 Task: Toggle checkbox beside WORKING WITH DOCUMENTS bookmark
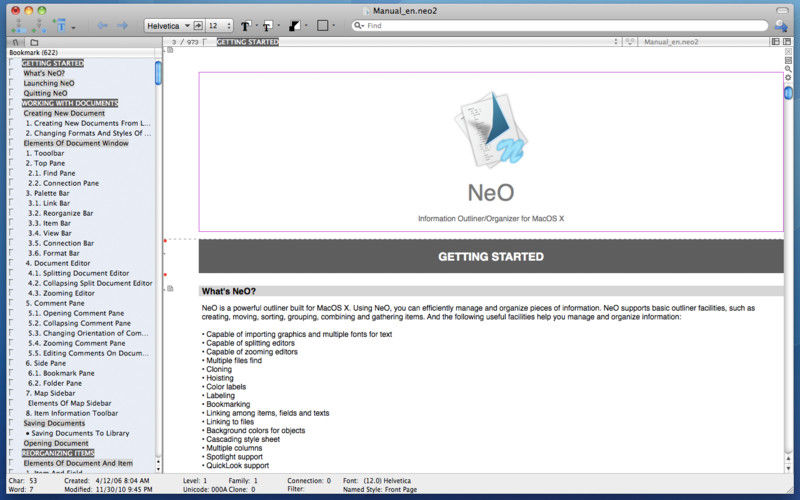(12, 103)
